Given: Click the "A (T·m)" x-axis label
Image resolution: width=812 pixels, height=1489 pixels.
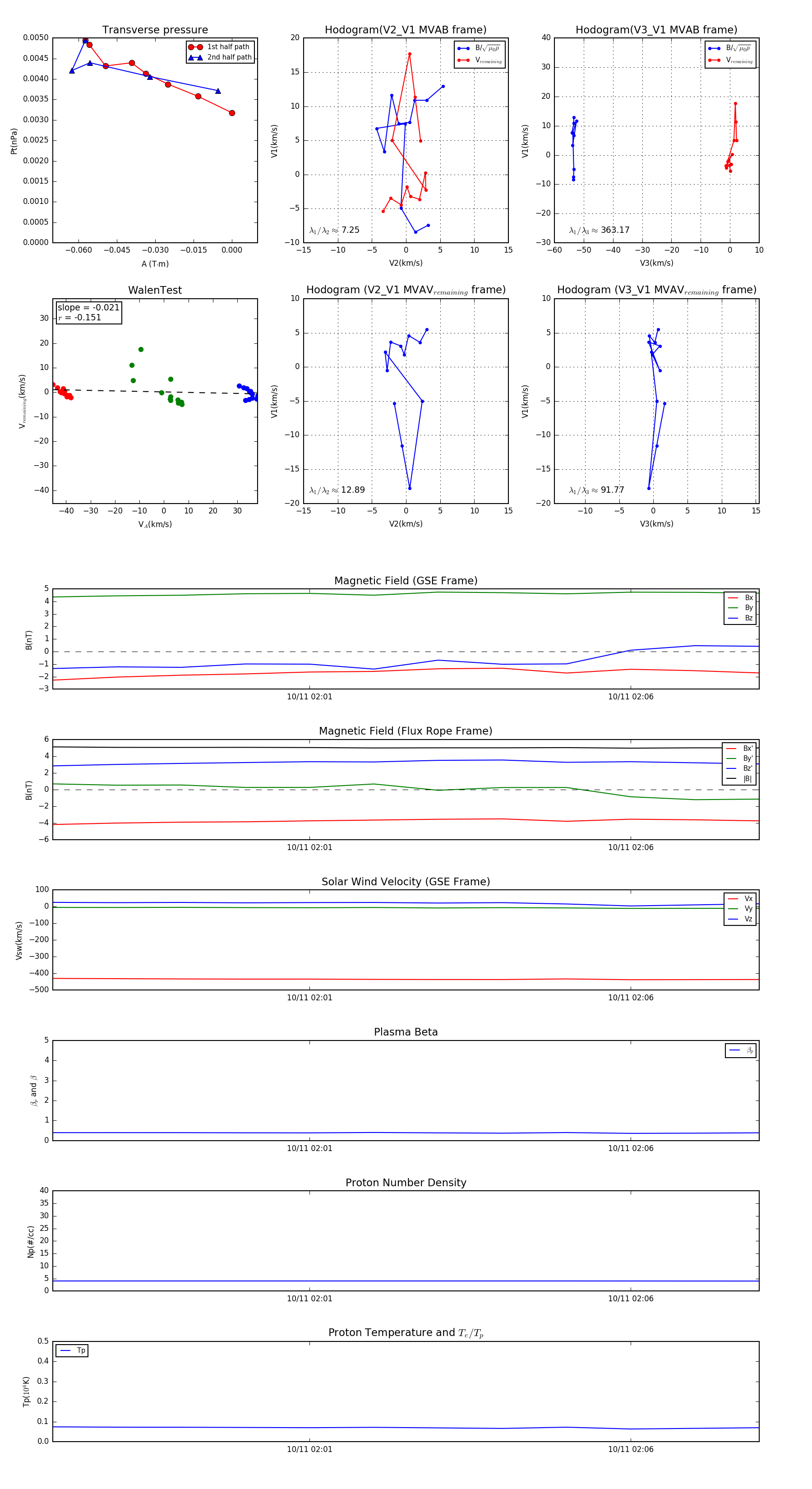Looking at the screenshot, I should [155, 264].
